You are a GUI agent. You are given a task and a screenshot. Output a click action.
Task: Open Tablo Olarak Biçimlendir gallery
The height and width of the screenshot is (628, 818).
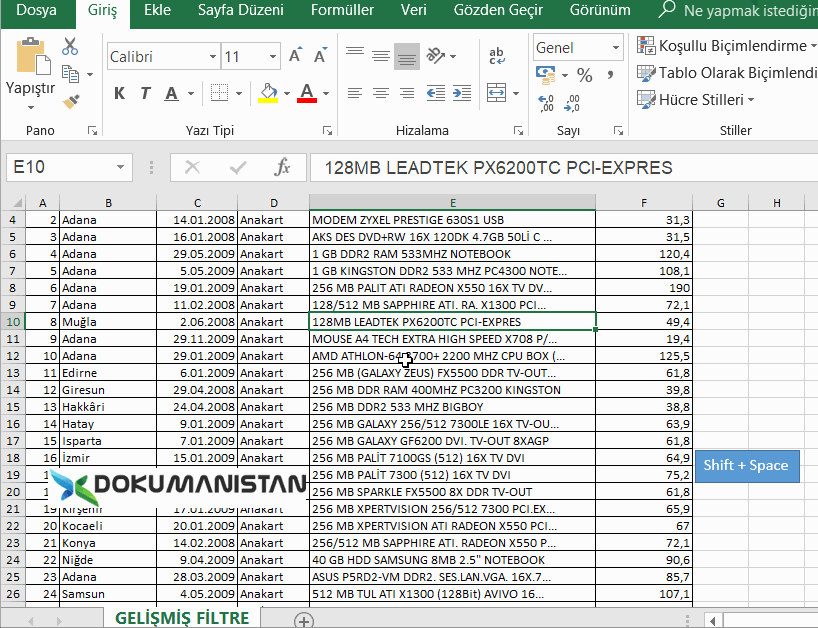point(727,73)
